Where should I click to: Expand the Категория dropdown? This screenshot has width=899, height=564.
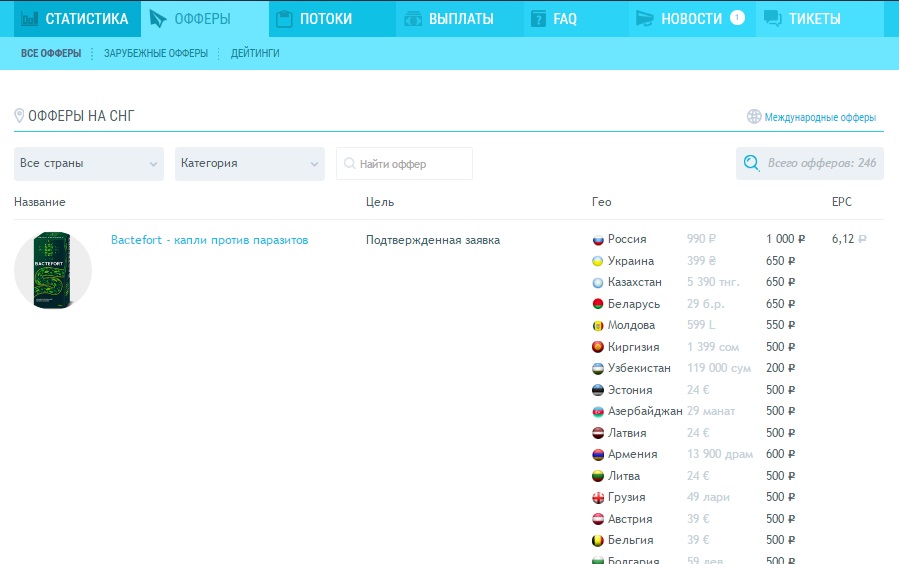249,164
